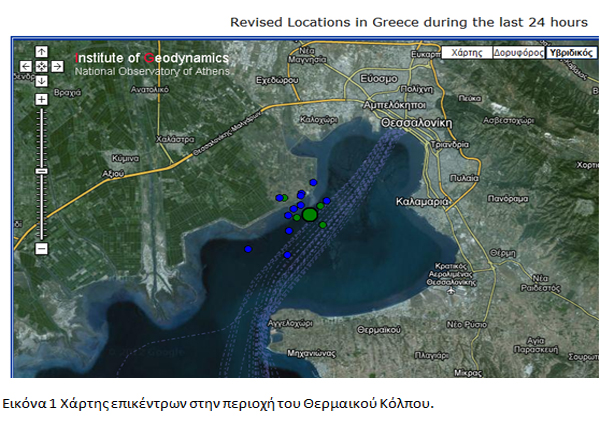Click the northernmost blue epicenter dot
The width and height of the screenshot is (600, 425).
(313, 182)
